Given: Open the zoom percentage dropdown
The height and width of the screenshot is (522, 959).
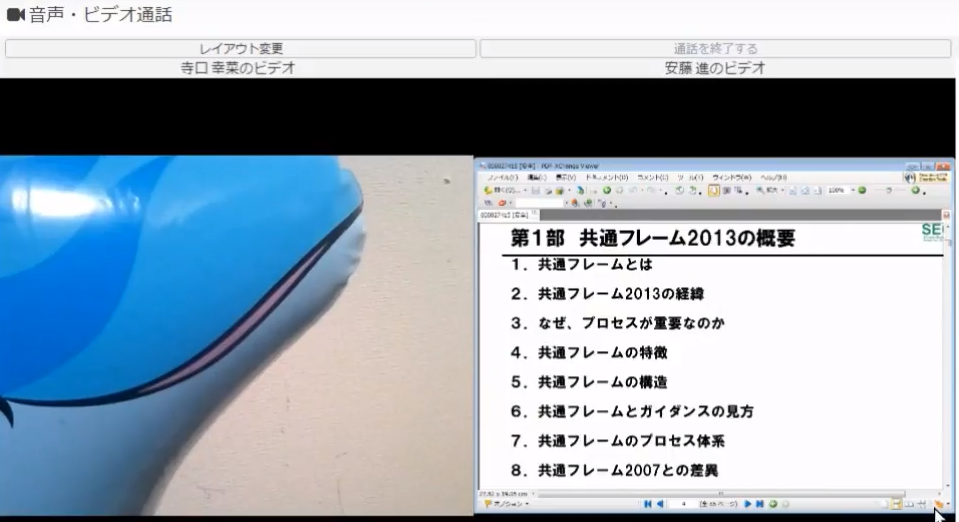Looking at the screenshot, I should coord(838,190).
